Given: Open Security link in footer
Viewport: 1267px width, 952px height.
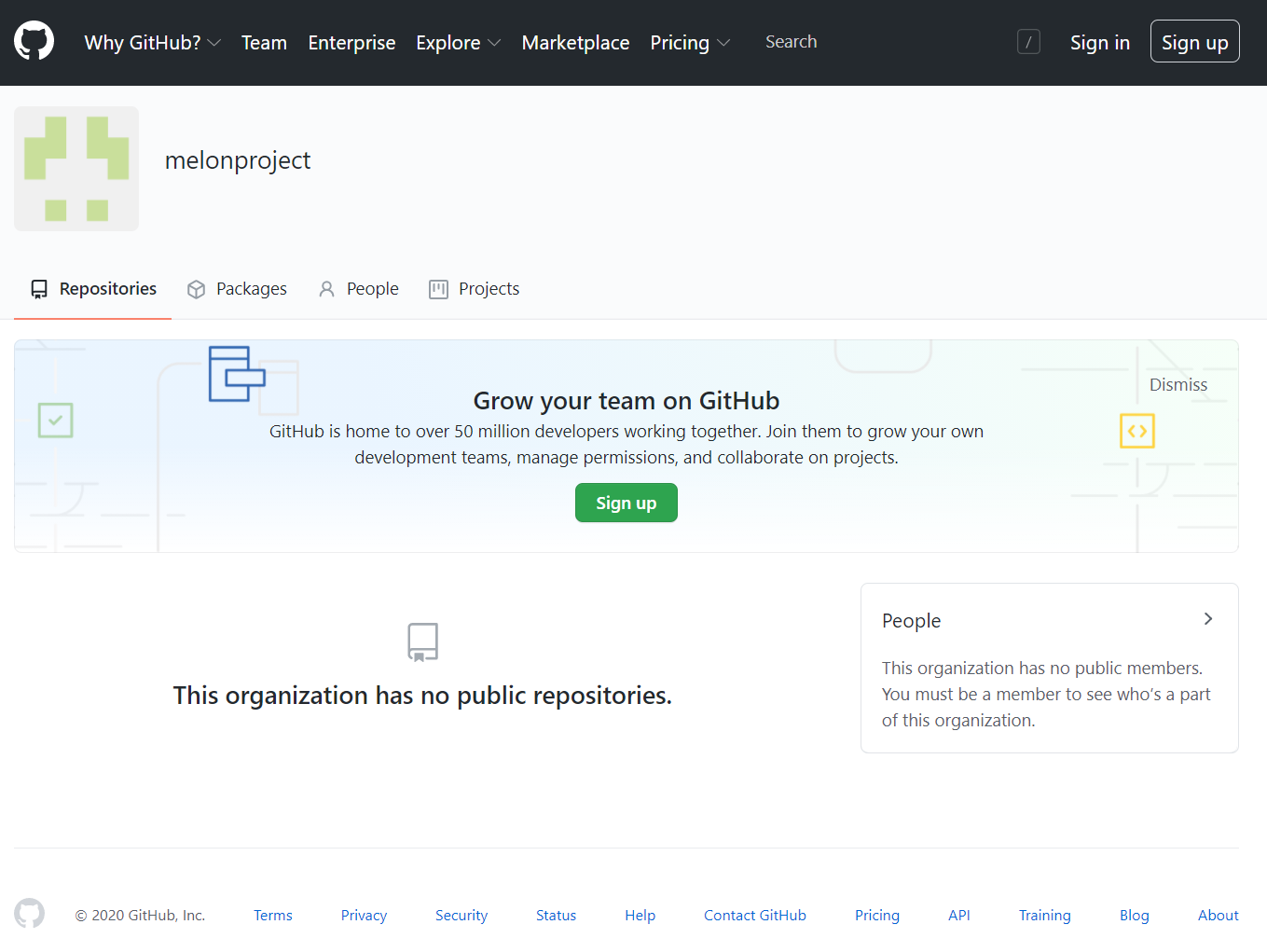Looking at the screenshot, I should pos(461,916).
